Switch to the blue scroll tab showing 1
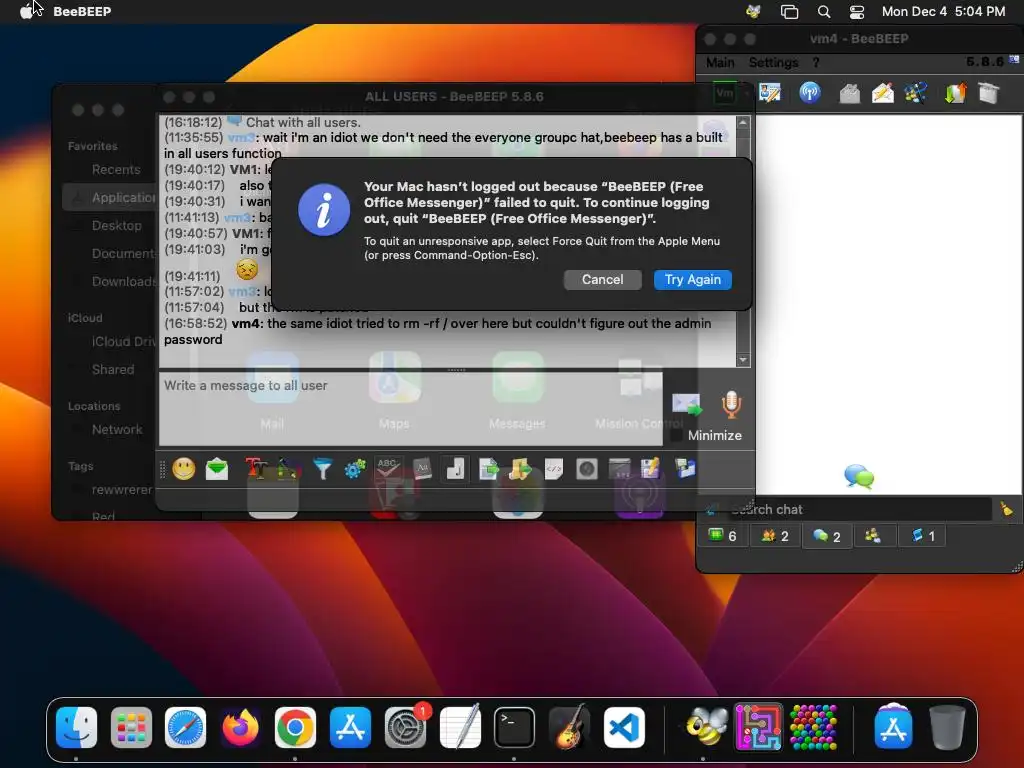This screenshot has height=768, width=1024. pyautogui.click(x=922, y=536)
